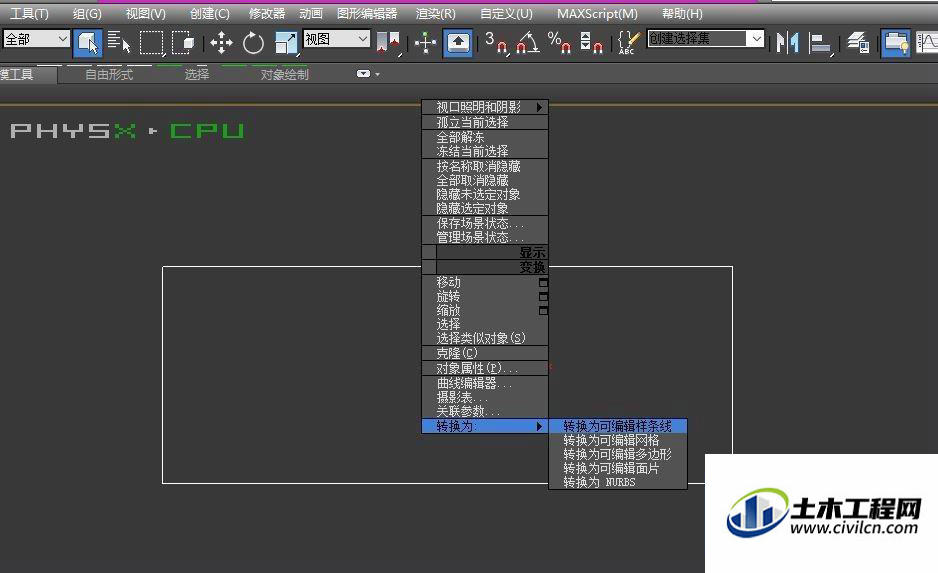Open the 自定义(U) menu
The width and height of the screenshot is (938, 573).
tap(506, 13)
